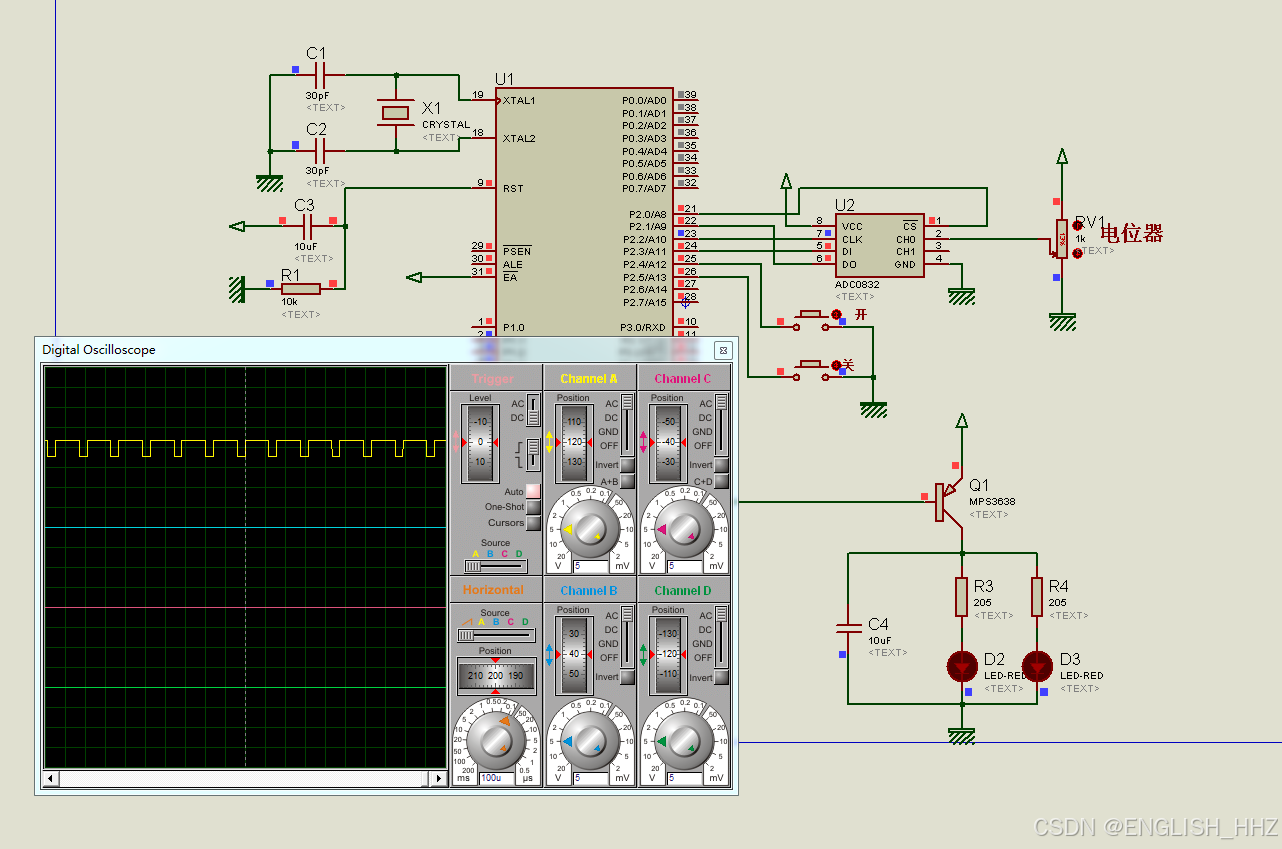Toggle Channel A Invert button
This screenshot has width=1282, height=849.
[x=627, y=465]
